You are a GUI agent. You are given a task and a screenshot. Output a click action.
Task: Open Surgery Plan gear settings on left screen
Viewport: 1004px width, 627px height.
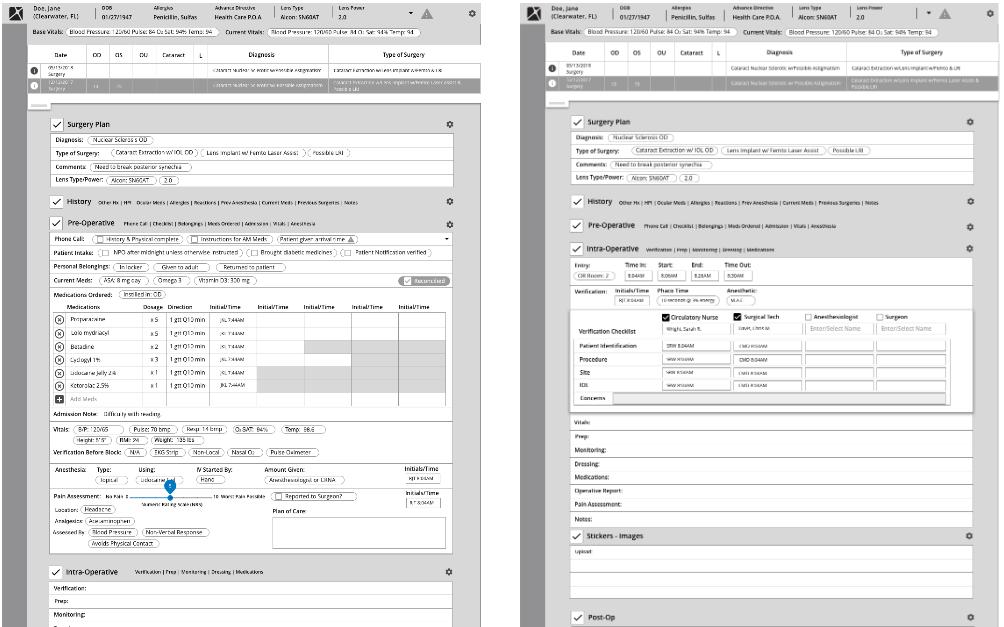(x=449, y=124)
